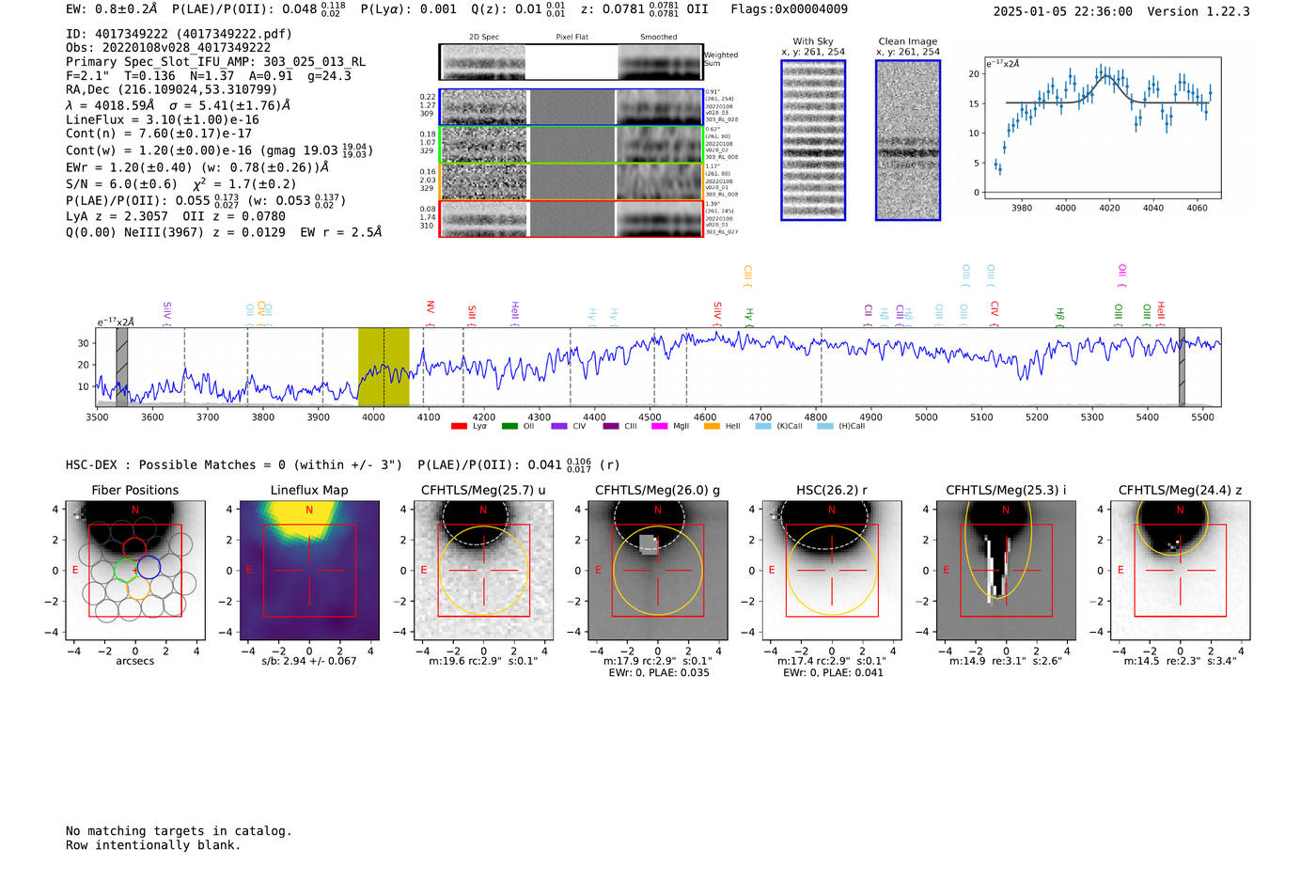Click the λ = 4018.59Å wavelength line
This screenshot has width=1316, height=896.
tap(179, 105)
